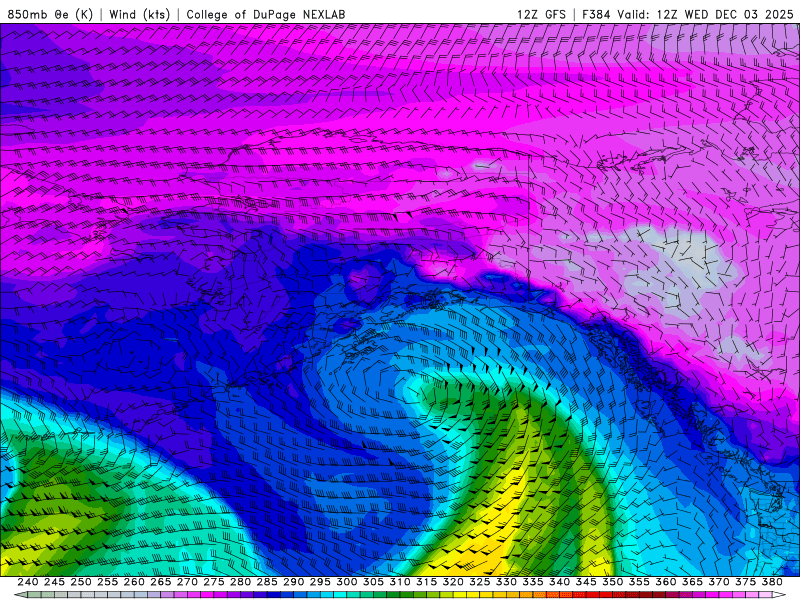Screen dimensions: 800x600
Task: Click the 280 color scale label
Action: [240, 582]
